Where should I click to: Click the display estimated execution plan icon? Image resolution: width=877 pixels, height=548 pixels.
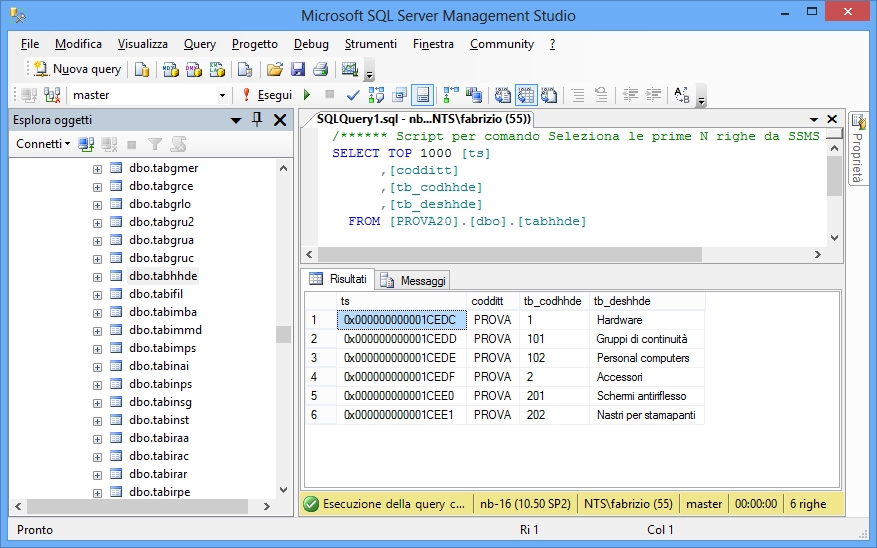[376, 95]
